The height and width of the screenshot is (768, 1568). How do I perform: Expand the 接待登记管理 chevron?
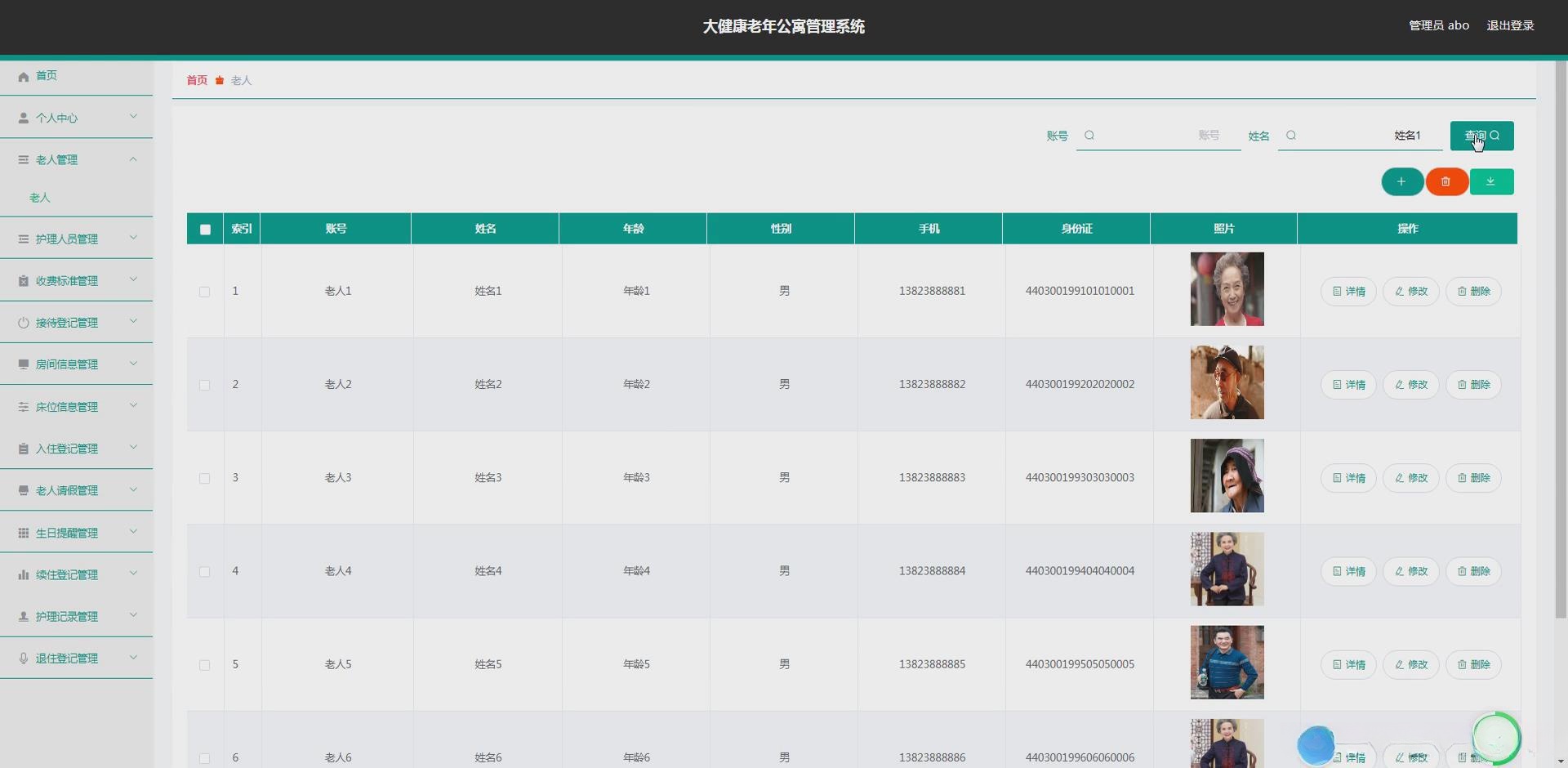[133, 321]
